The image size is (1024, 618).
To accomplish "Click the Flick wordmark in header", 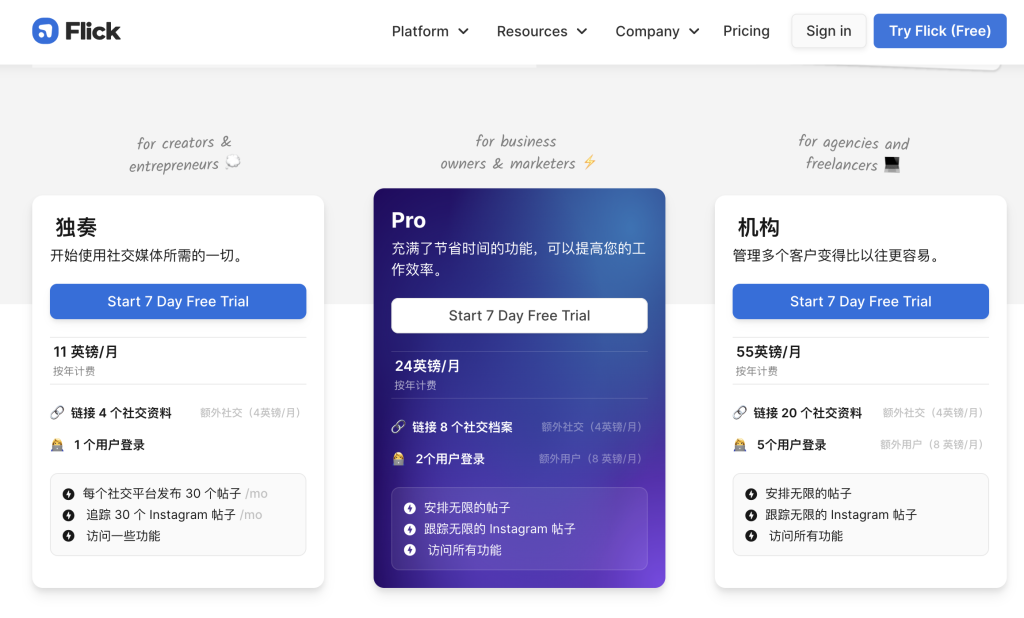I will [93, 31].
